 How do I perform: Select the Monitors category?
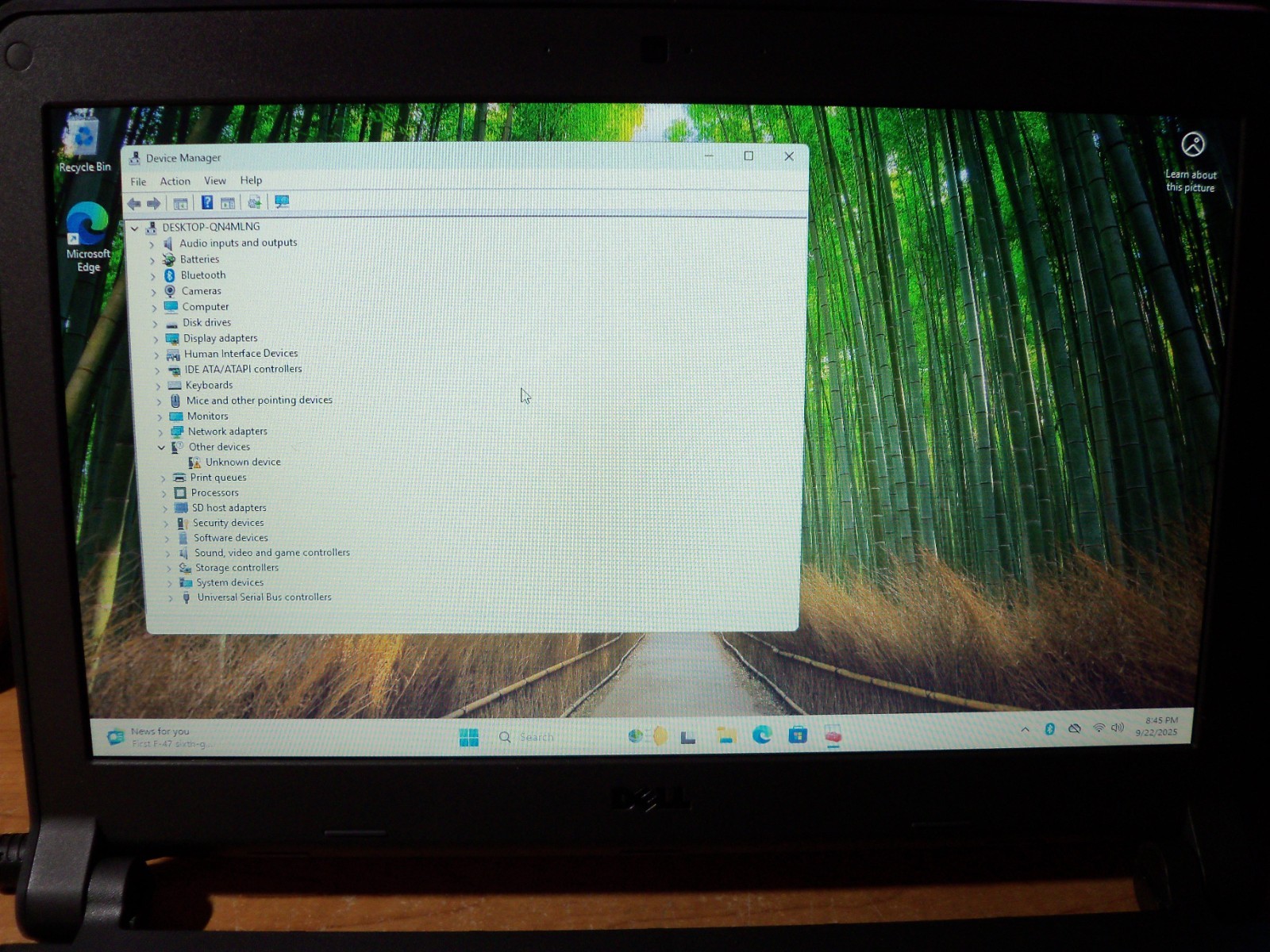tap(207, 416)
